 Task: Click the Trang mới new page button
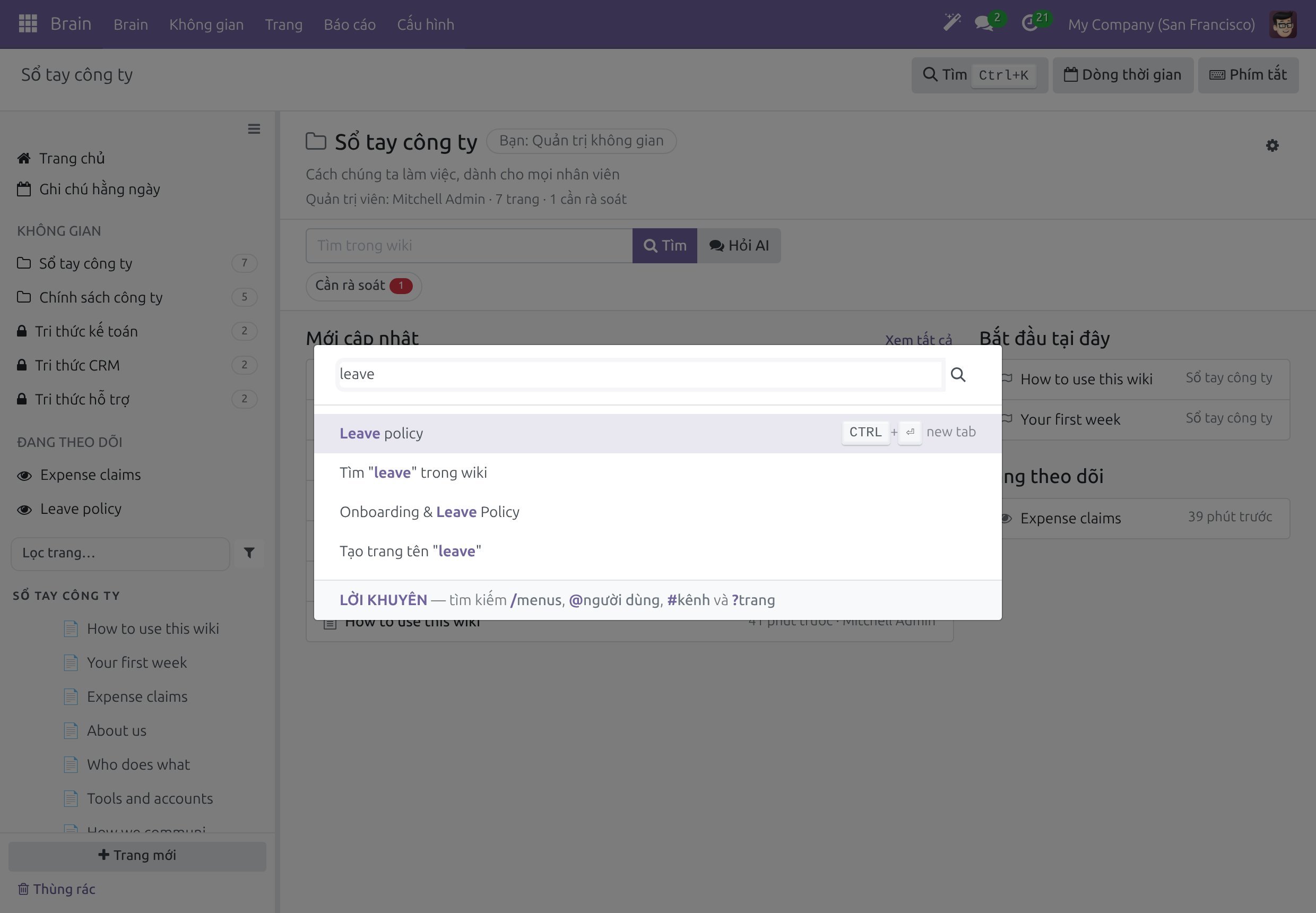[137, 856]
